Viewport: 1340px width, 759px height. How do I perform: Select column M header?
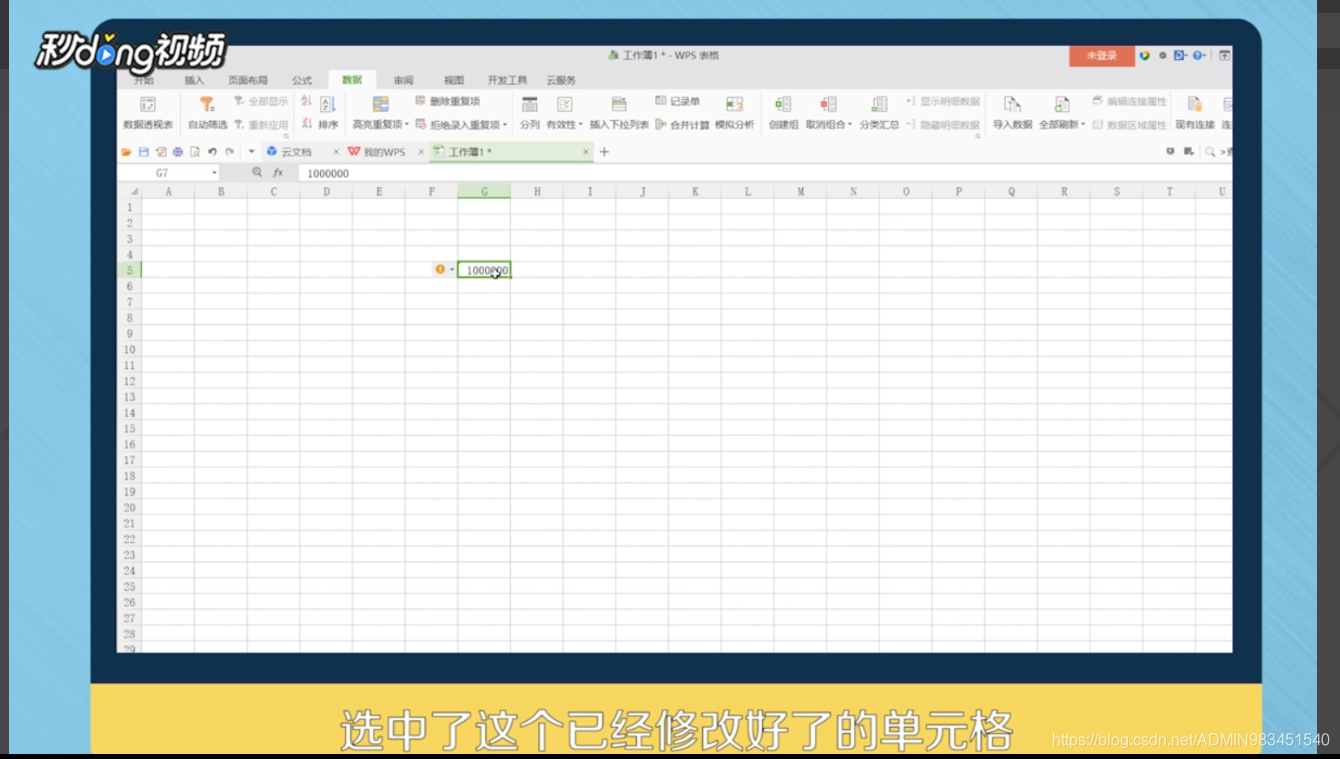tap(800, 191)
